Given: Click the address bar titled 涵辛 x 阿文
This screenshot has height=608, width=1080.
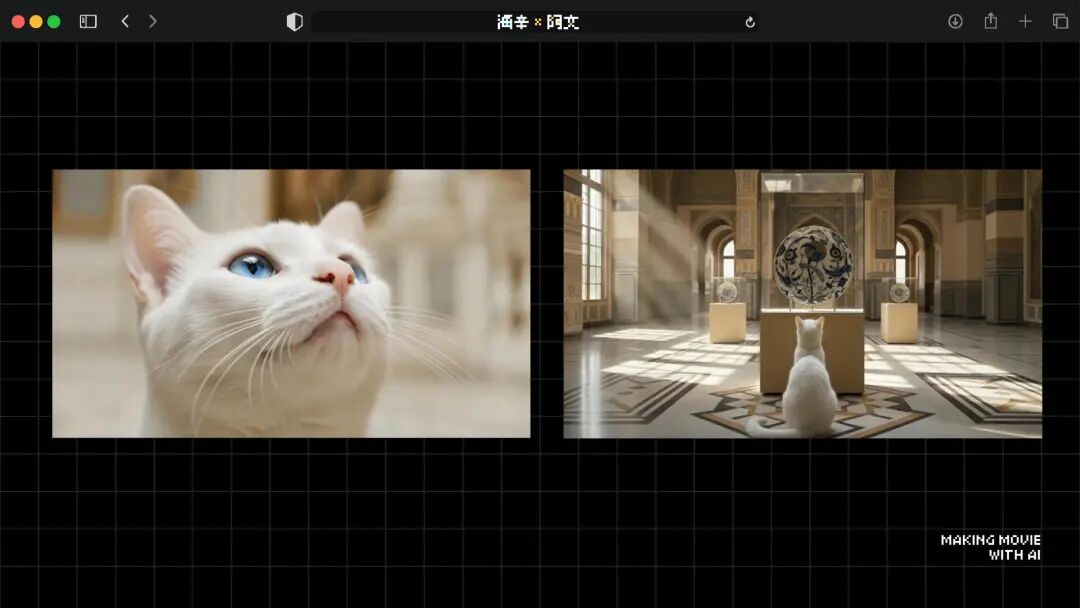Looking at the screenshot, I should pos(535,21).
